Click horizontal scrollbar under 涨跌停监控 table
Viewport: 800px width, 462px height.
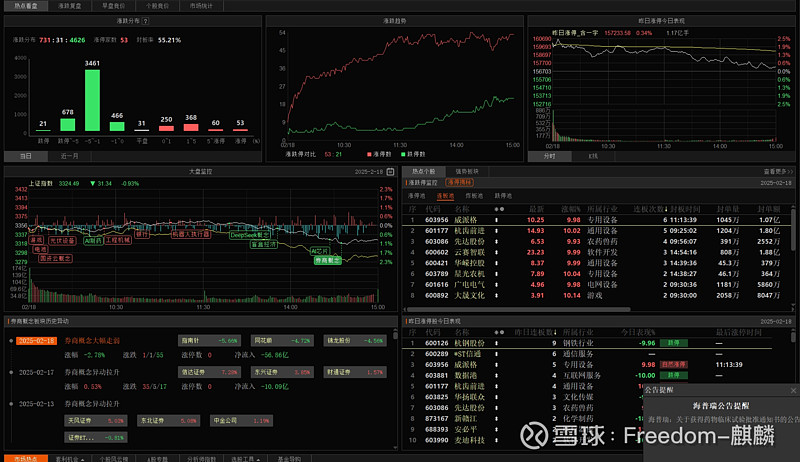[x=518, y=309]
